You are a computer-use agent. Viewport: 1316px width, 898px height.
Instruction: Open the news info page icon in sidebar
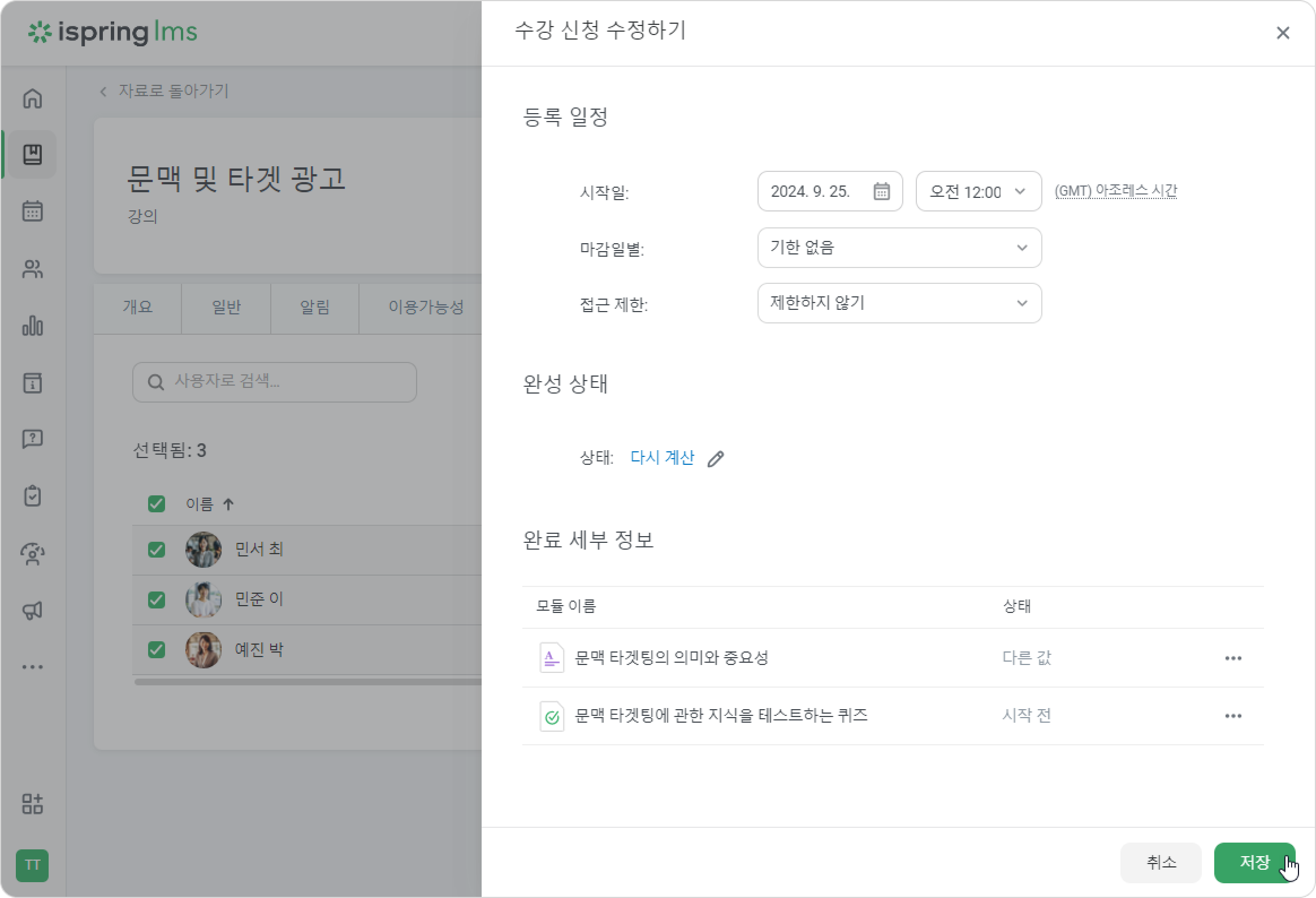(x=32, y=382)
